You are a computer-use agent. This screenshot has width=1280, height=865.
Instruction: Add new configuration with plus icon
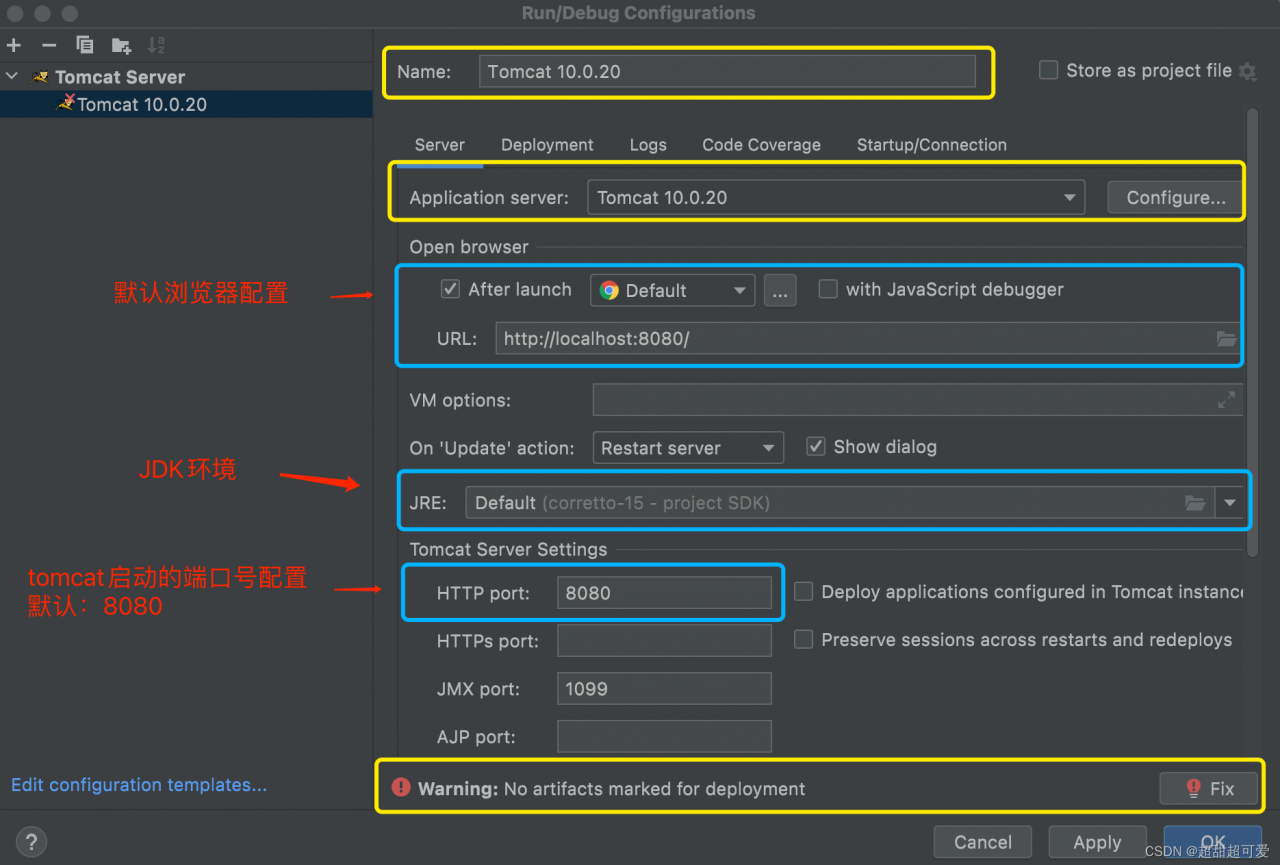click(x=13, y=45)
